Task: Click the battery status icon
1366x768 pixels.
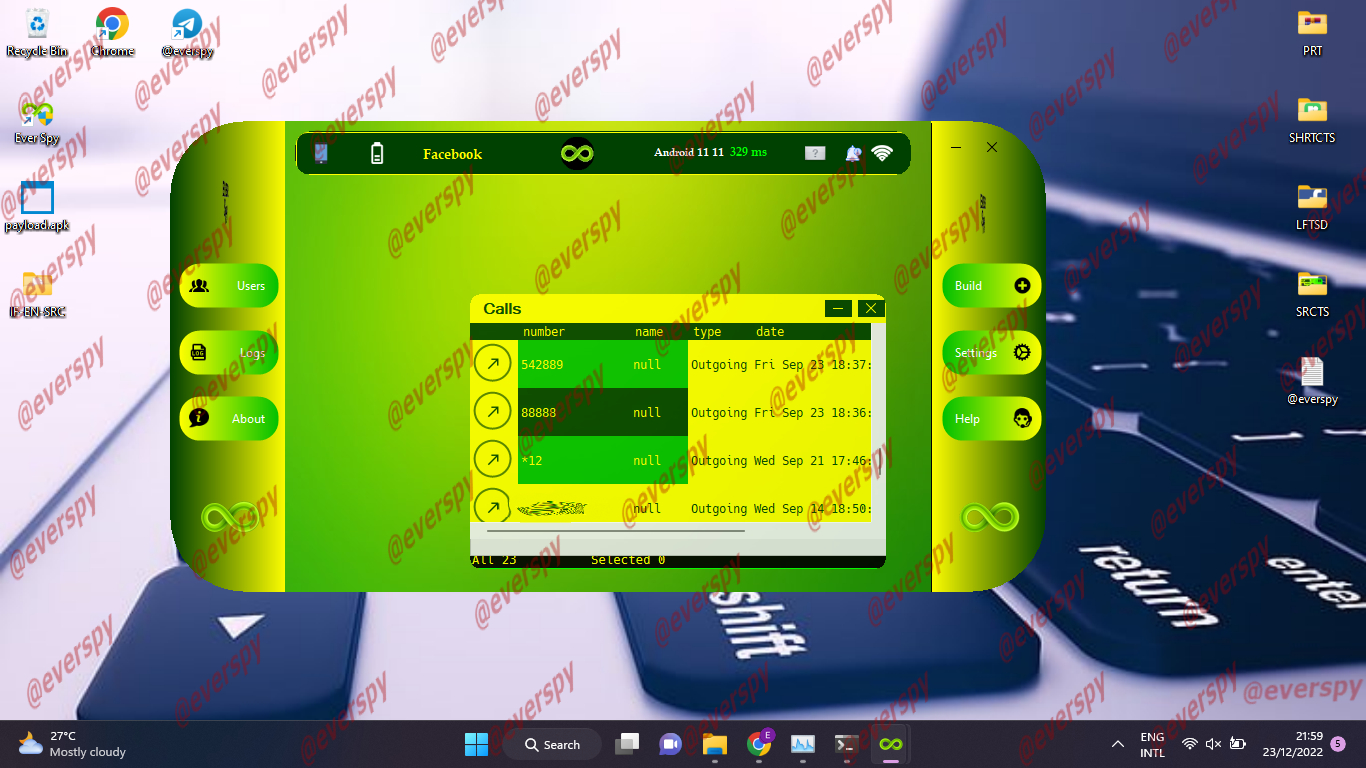Action: (x=377, y=153)
